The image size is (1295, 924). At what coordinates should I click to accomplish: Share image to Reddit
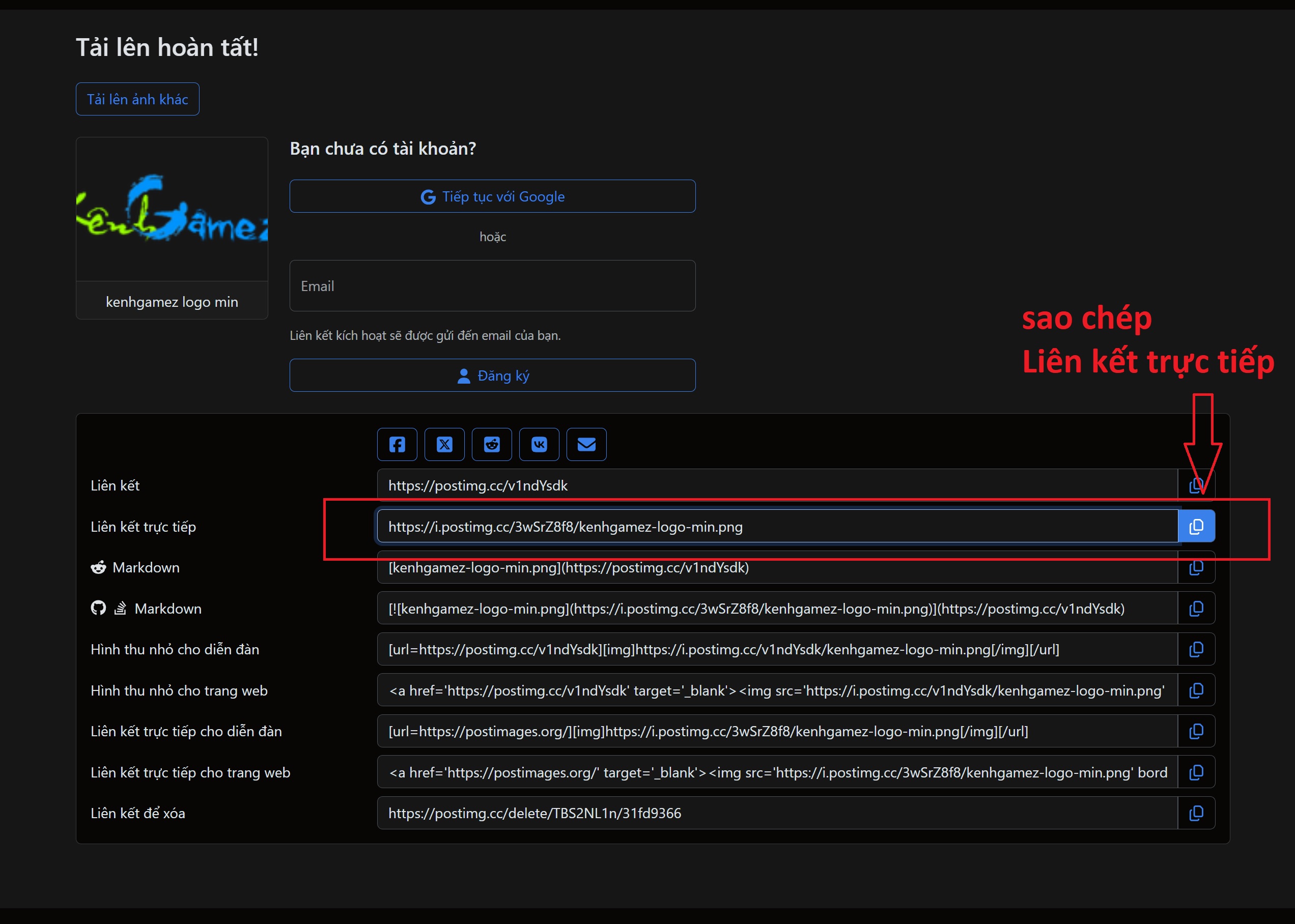tap(492, 444)
